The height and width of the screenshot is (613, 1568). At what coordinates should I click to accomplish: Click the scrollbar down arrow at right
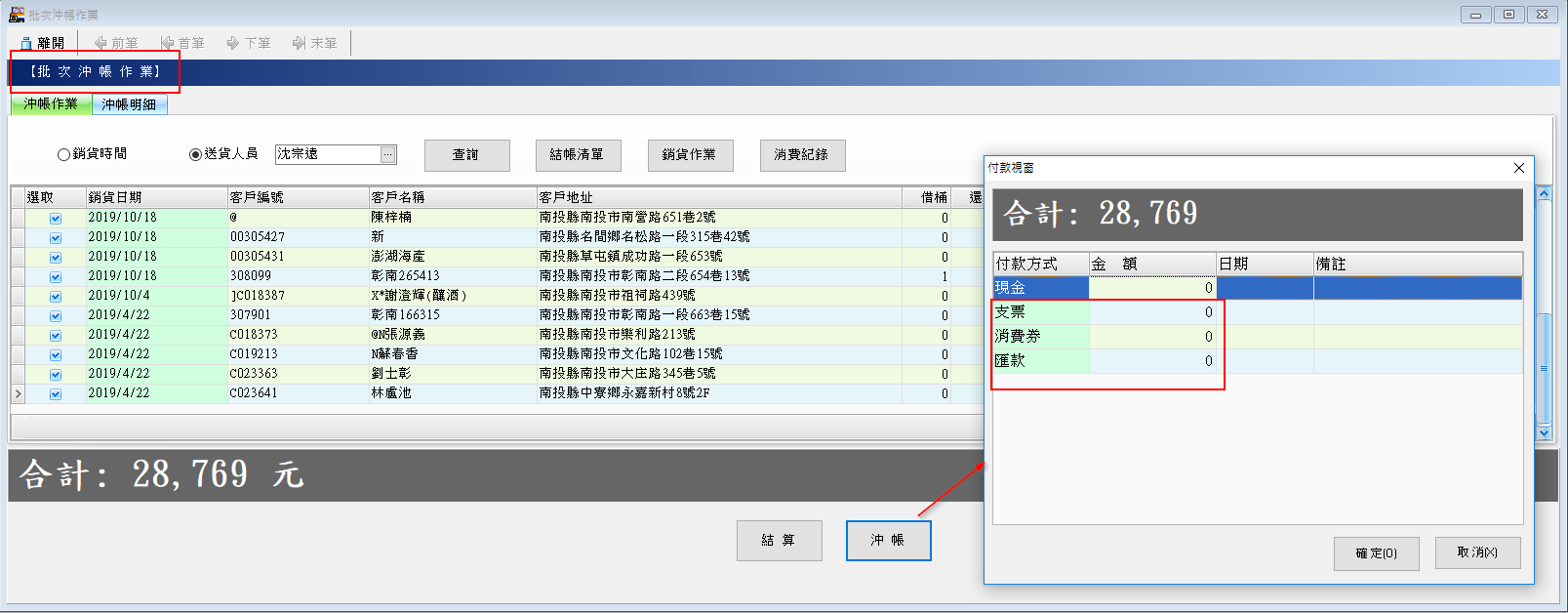[x=1544, y=432]
